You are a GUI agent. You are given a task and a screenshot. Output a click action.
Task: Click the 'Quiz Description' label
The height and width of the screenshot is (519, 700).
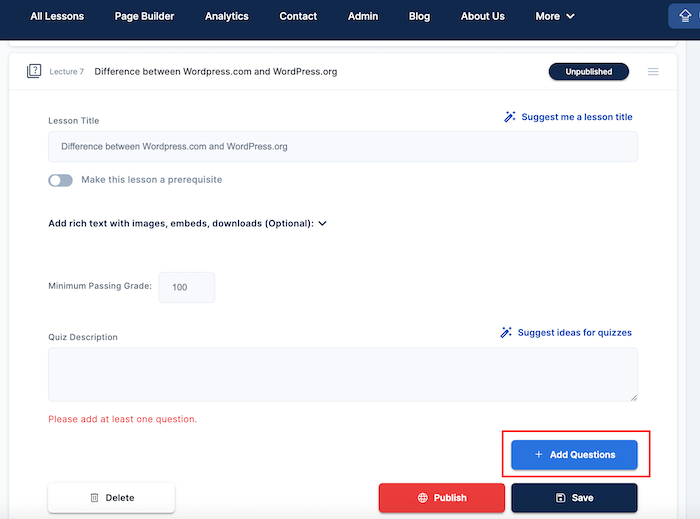[x=83, y=337]
